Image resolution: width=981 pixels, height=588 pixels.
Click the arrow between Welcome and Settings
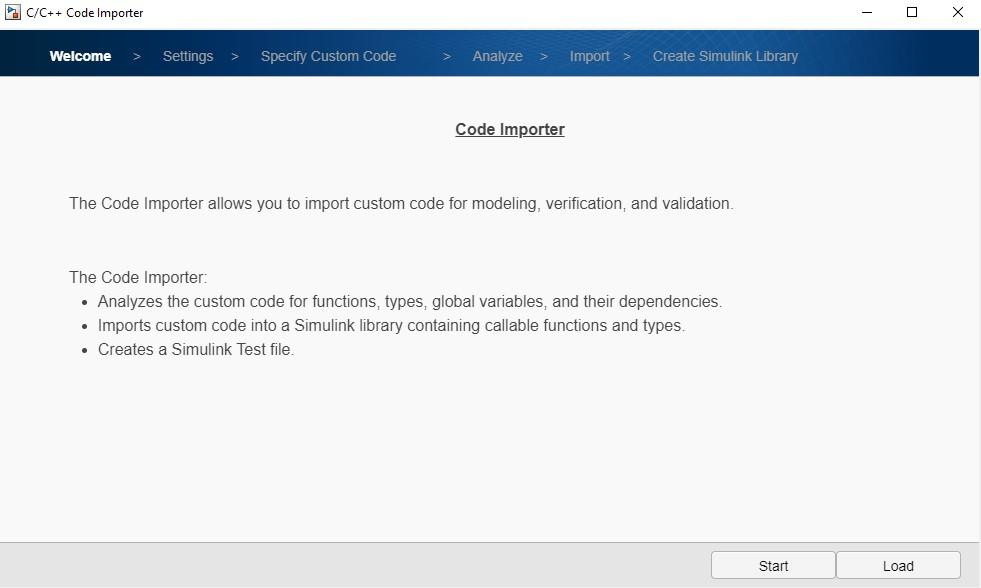tap(137, 56)
